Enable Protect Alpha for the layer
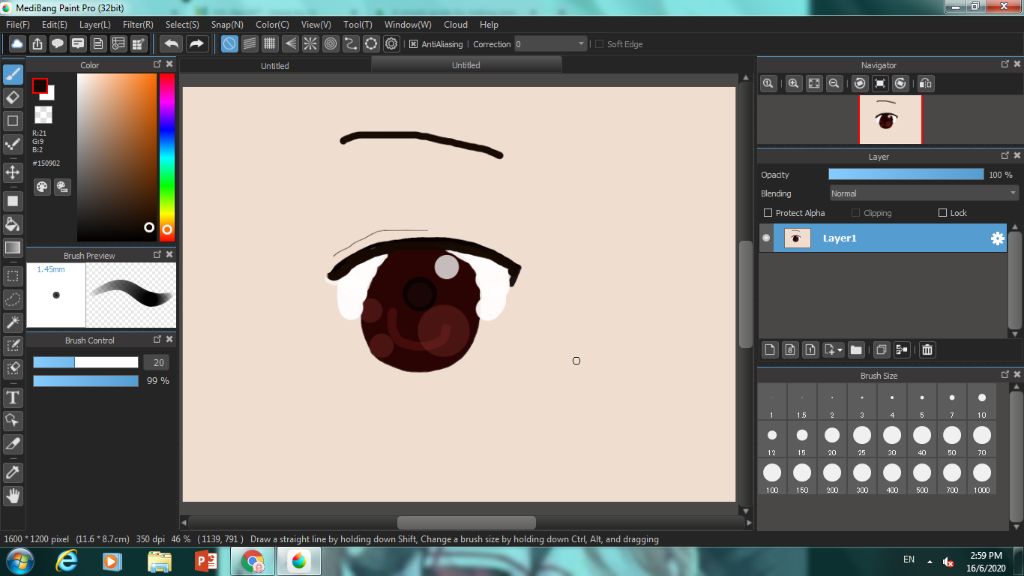 point(768,213)
